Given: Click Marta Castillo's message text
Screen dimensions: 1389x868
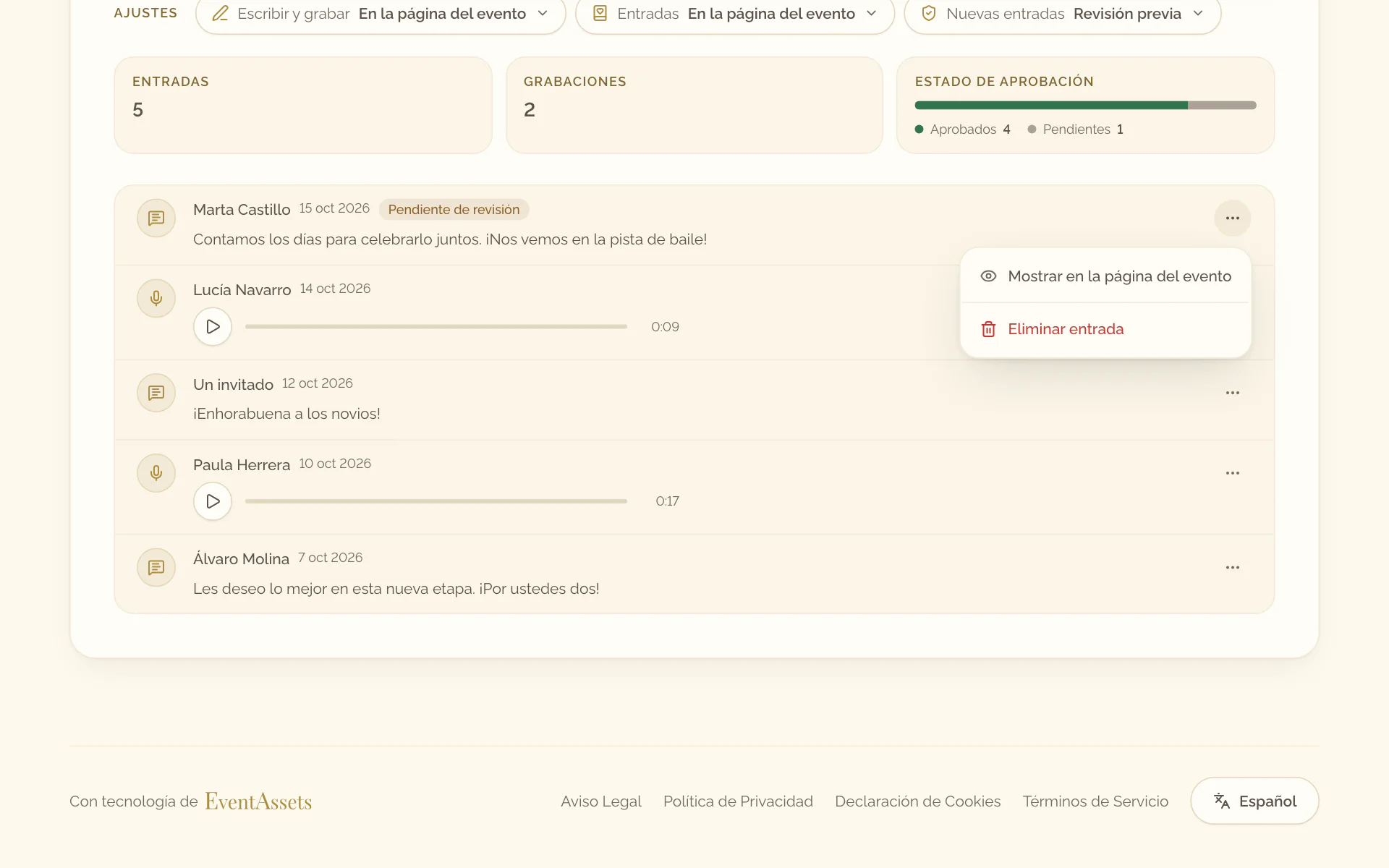Looking at the screenshot, I should point(450,239).
